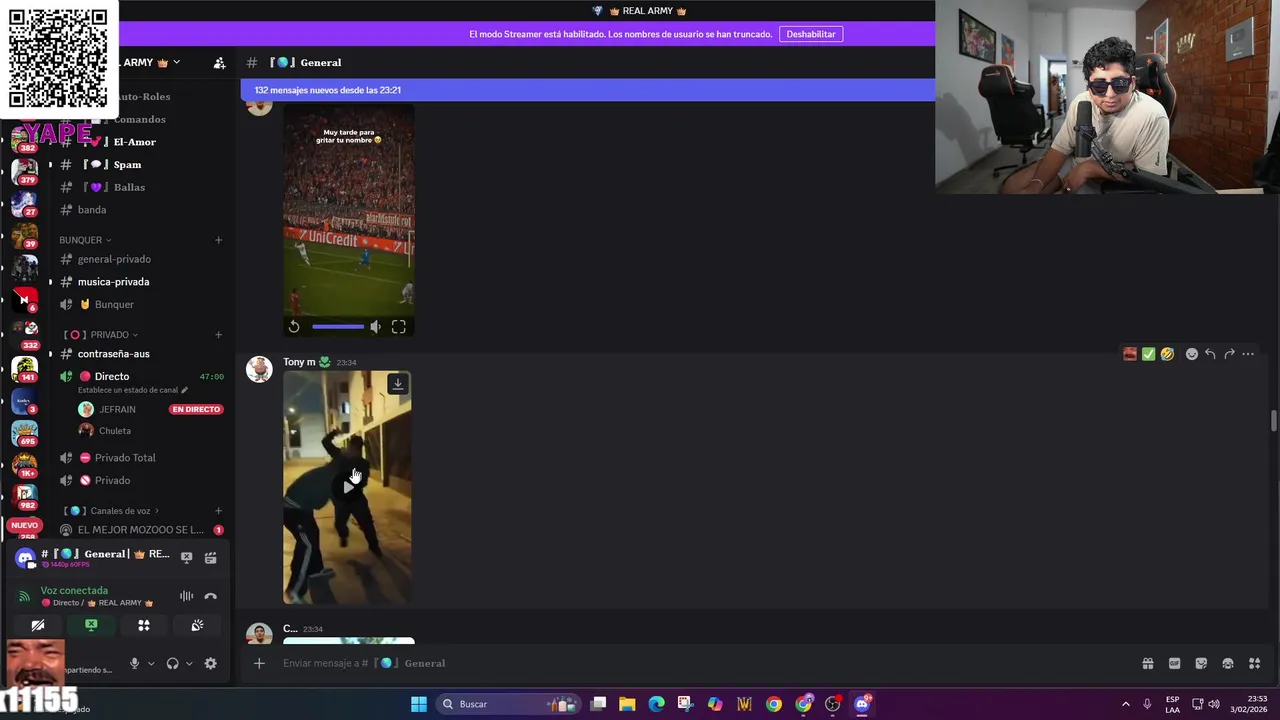Open the activities button in voice panel
Screen dimensions: 1280x720
144,625
